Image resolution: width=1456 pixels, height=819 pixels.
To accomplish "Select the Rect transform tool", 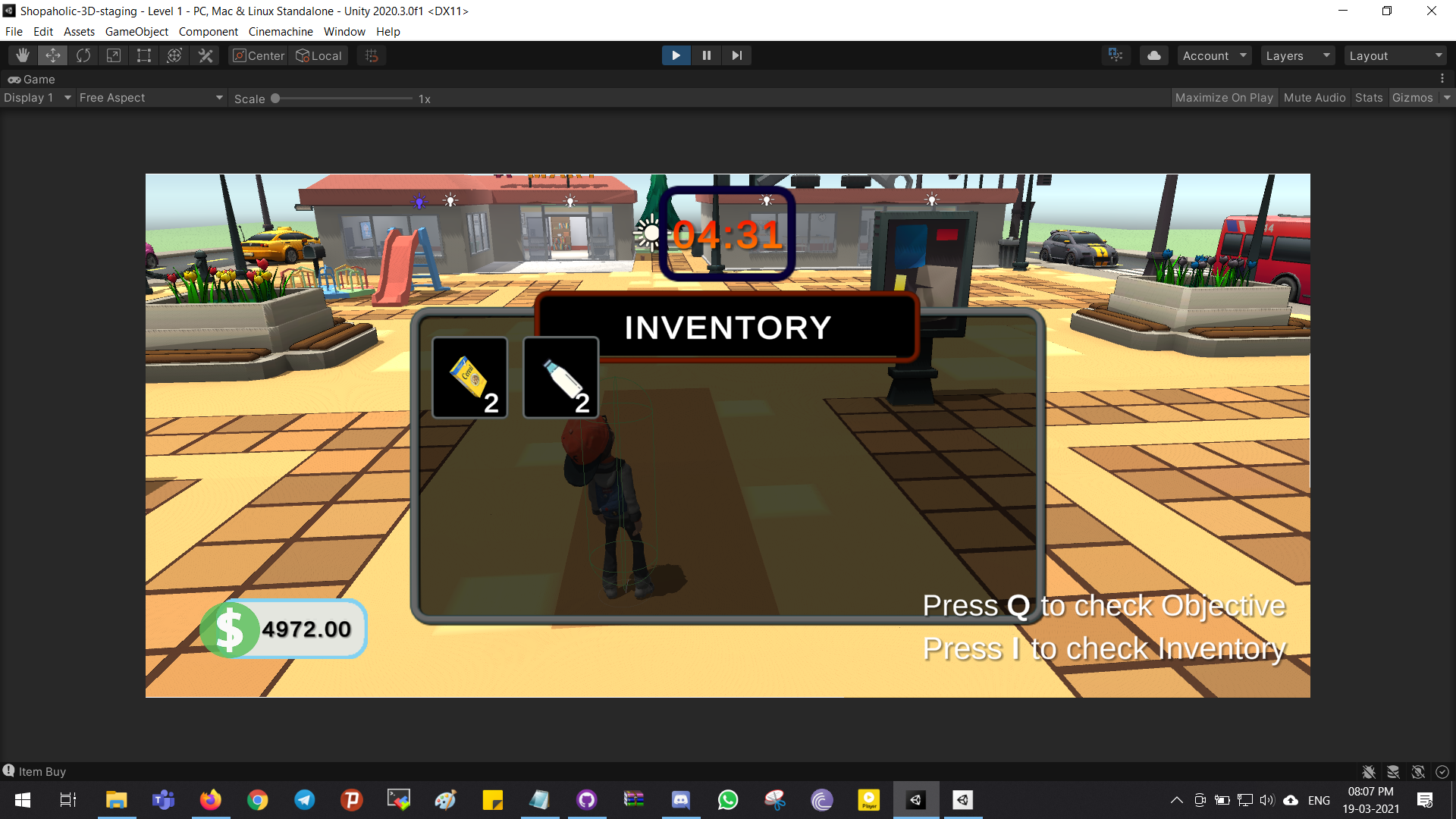I will point(144,55).
